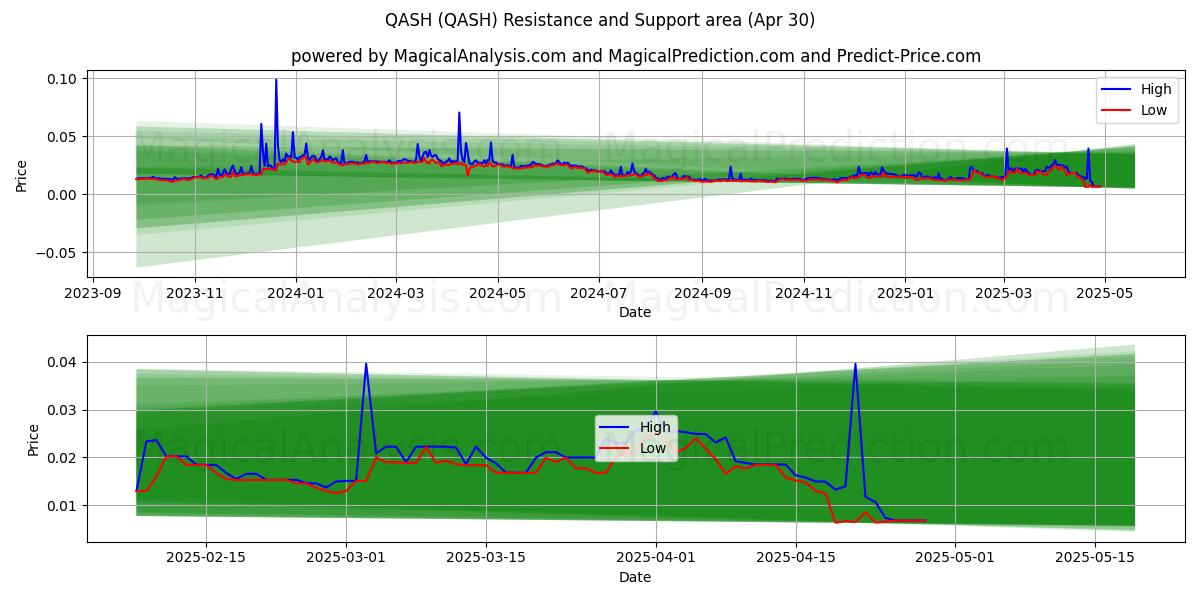Click the top chart date tick 2025-05
1200x600 pixels.
coord(1105,294)
